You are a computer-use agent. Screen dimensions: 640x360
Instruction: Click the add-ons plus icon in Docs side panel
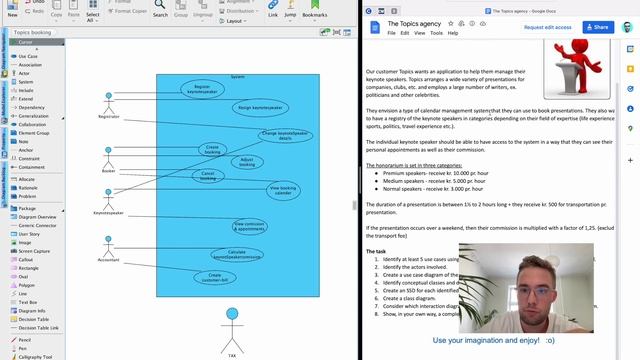(x=630, y=160)
